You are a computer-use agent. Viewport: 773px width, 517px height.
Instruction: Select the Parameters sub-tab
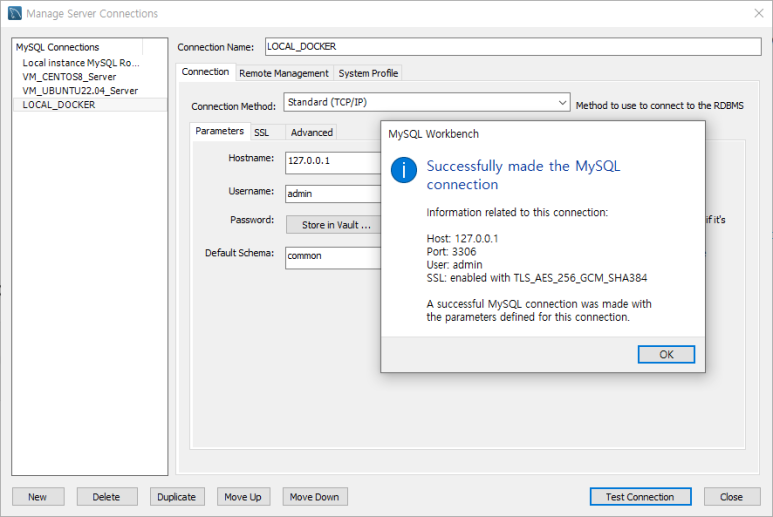tap(219, 131)
